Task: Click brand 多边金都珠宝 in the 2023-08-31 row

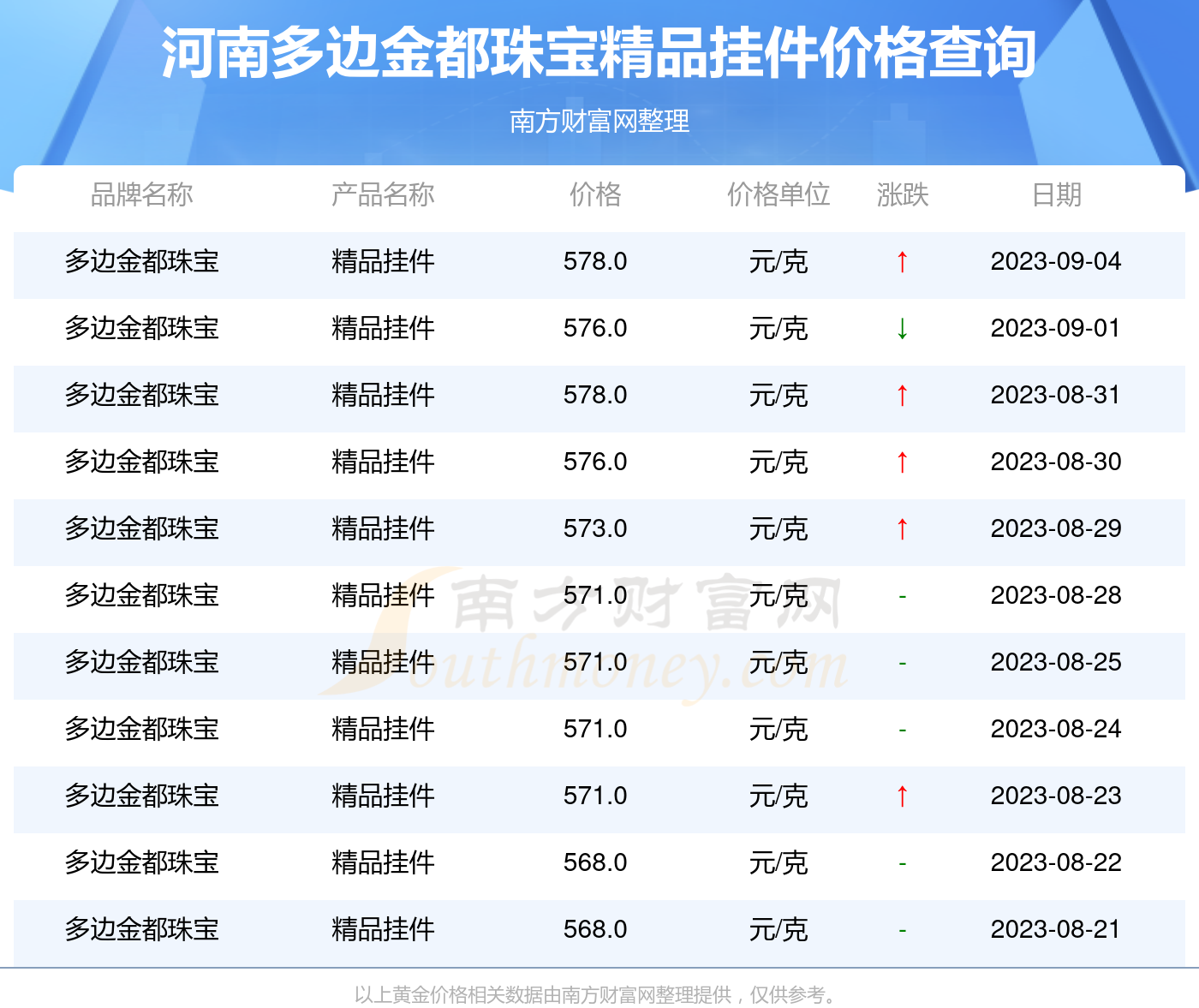Action: tap(142, 395)
